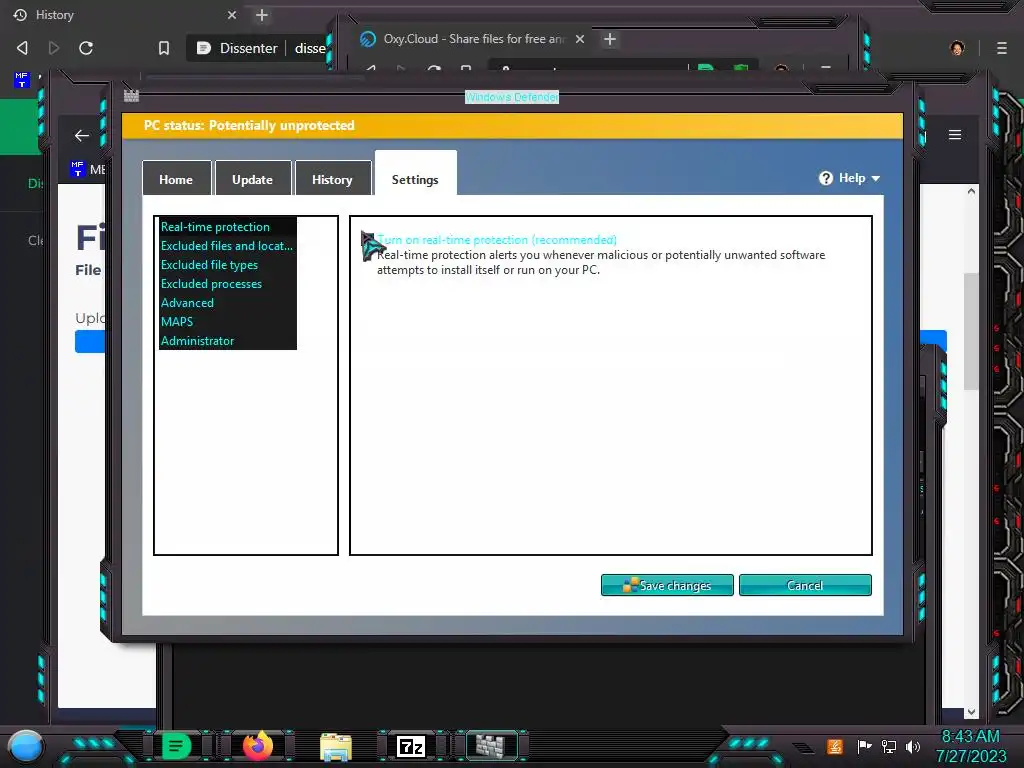
Task: Select the Administrator settings entry
Action: pyautogui.click(x=197, y=341)
